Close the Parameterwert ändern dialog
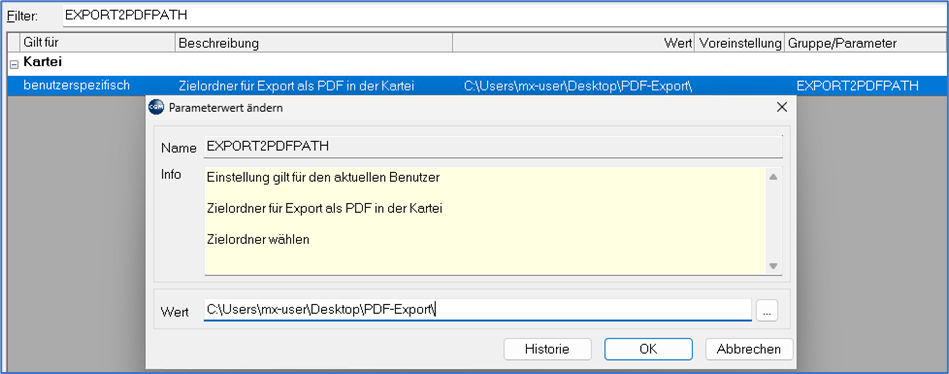Screen dimensions: 949x374 781,108
